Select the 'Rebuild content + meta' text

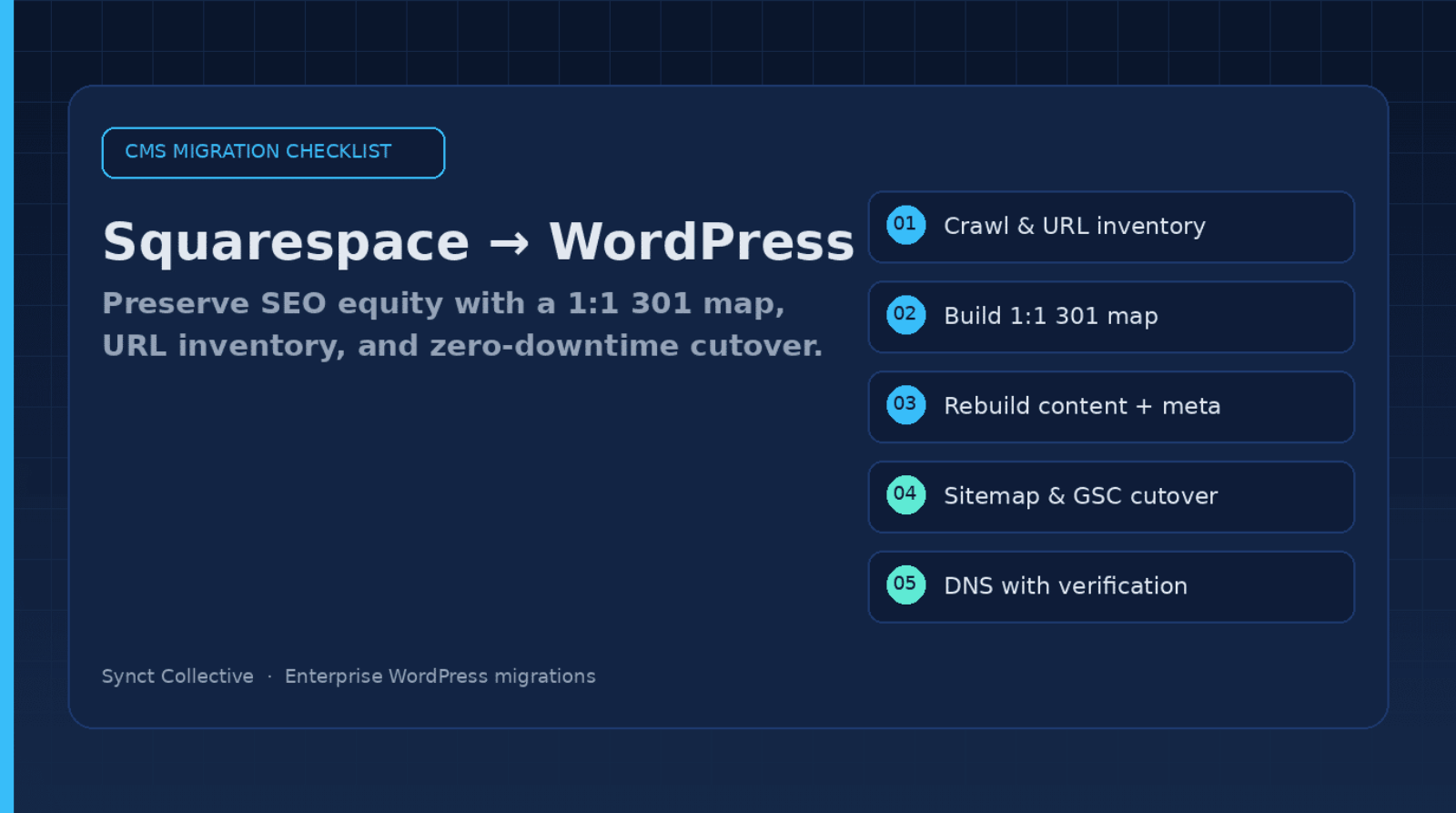click(x=1082, y=406)
